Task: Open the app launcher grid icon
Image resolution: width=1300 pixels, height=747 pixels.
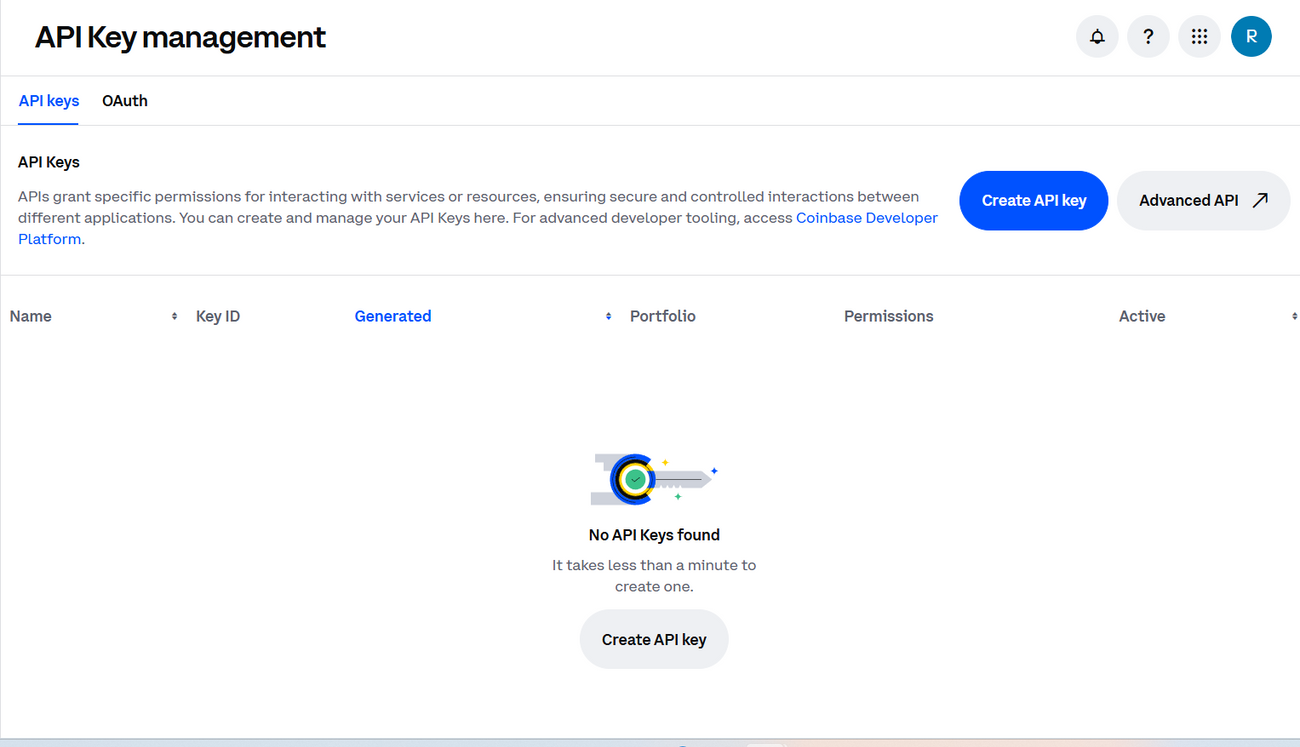Action: [1199, 36]
